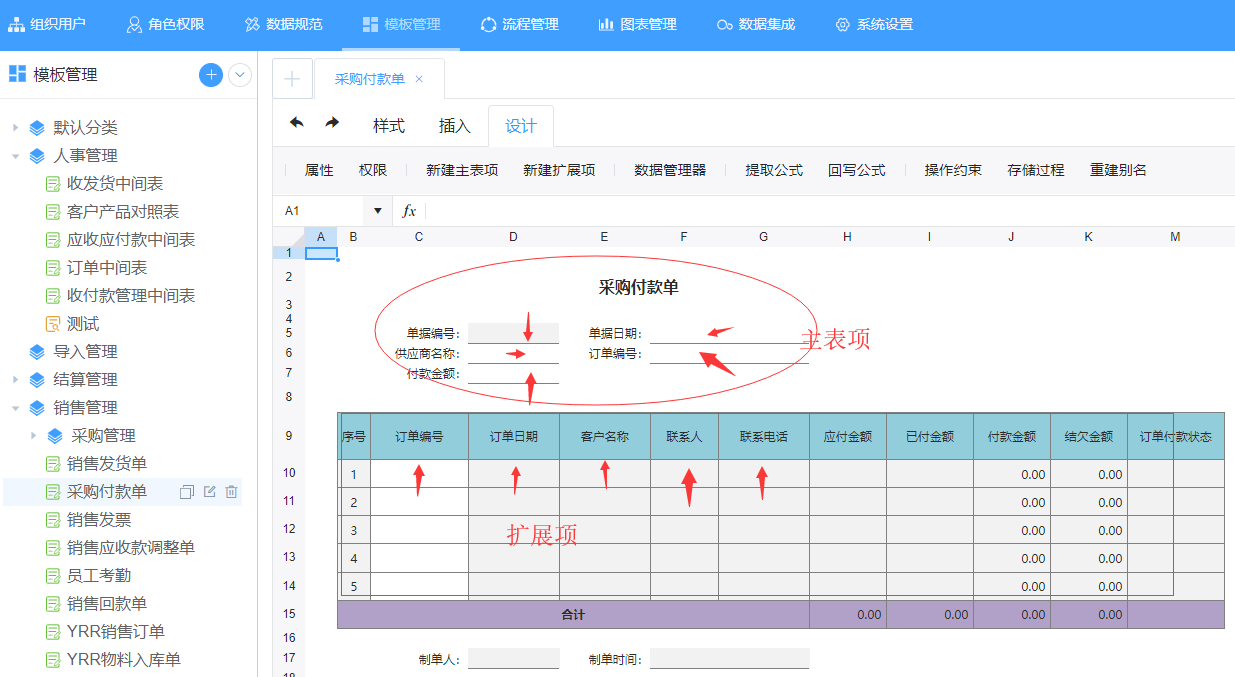The image size is (1235, 677).
Task: Open 数据规范 in the top navigation
Action: [x=283, y=24]
